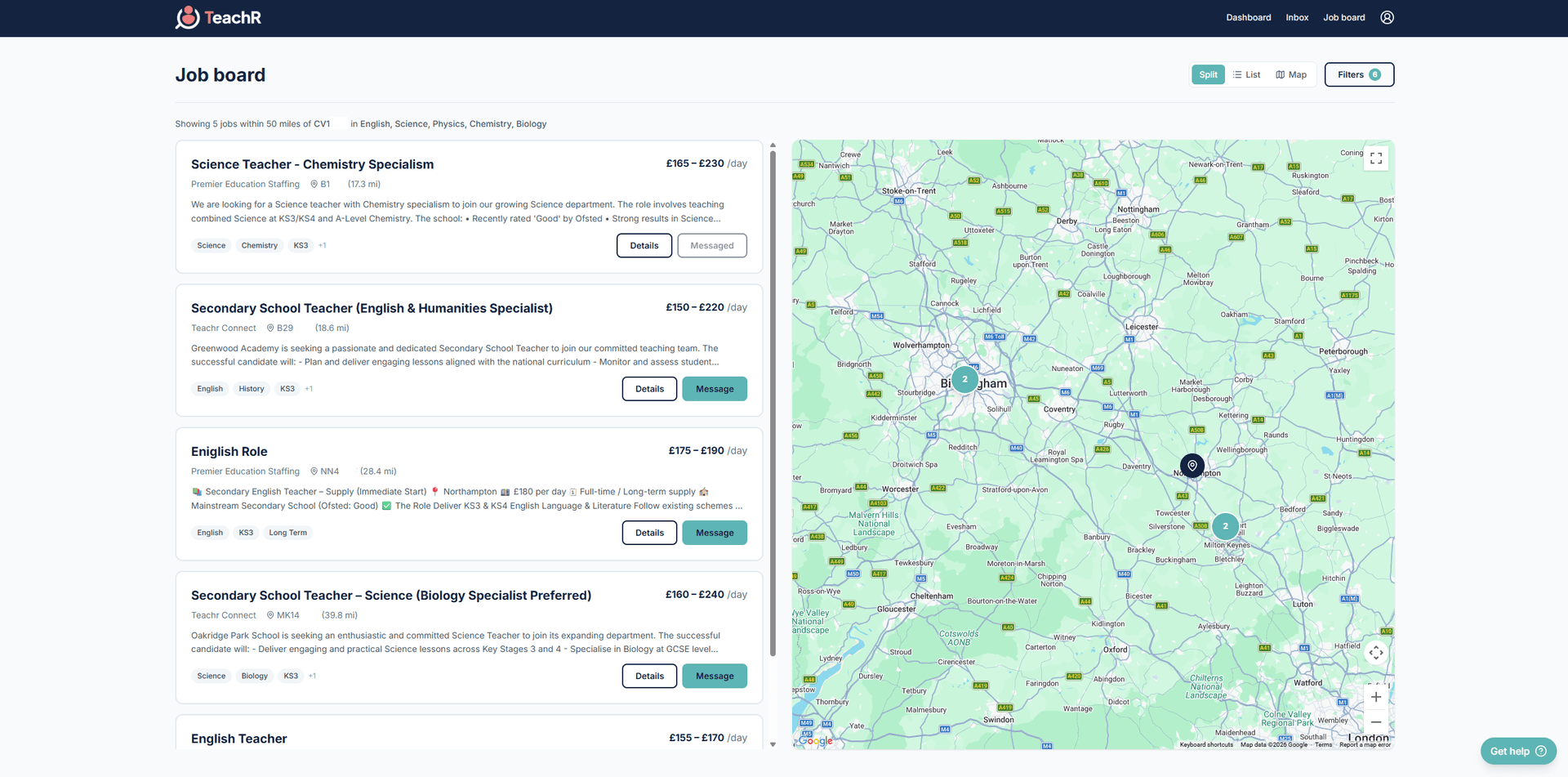The width and height of the screenshot is (1568, 777).
Task: Zoom out using the map minus icon
Action: (x=1376, y=721)
